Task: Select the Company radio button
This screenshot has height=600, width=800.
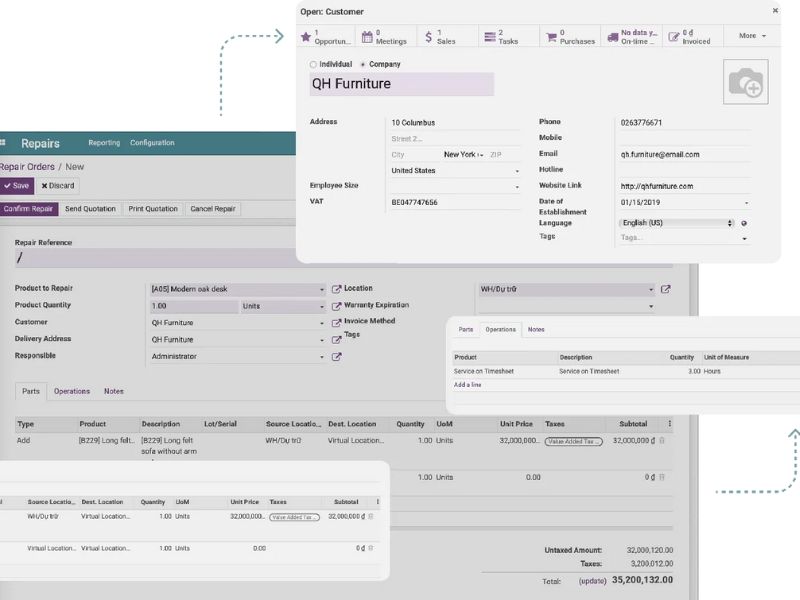Action: (x=362, y=64)
